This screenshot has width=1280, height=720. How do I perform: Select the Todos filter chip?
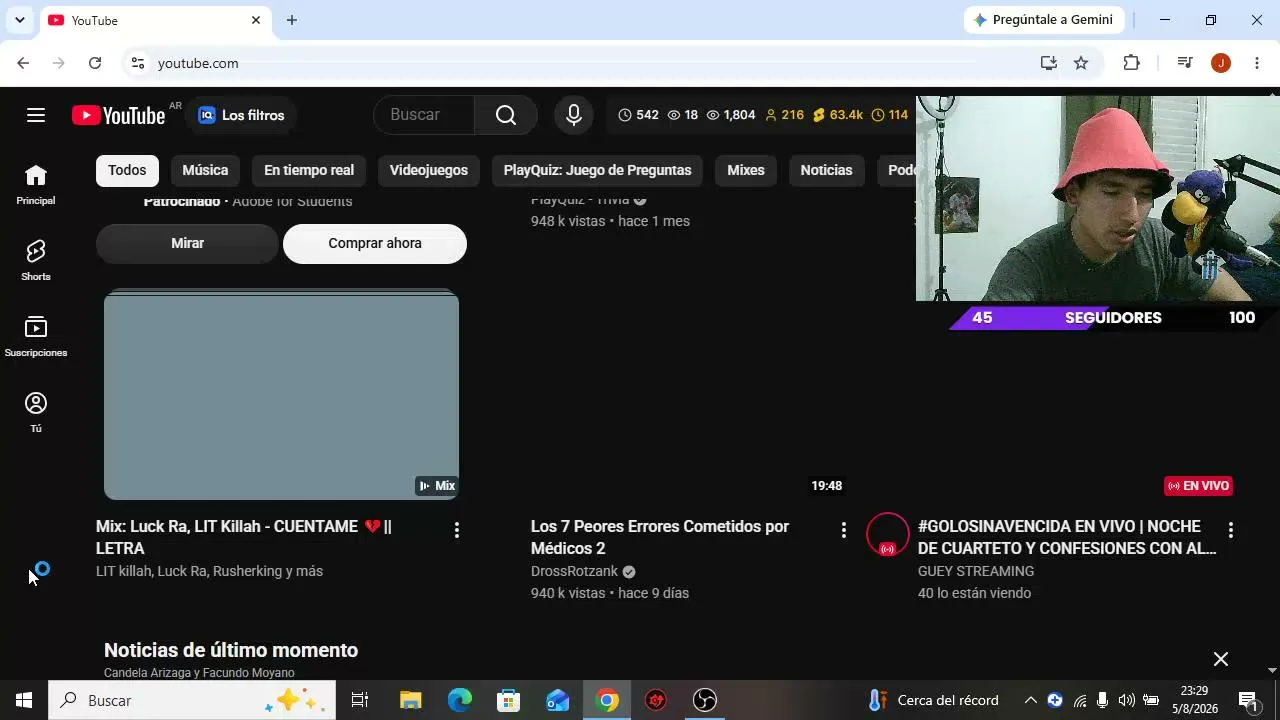pos(127,170)
